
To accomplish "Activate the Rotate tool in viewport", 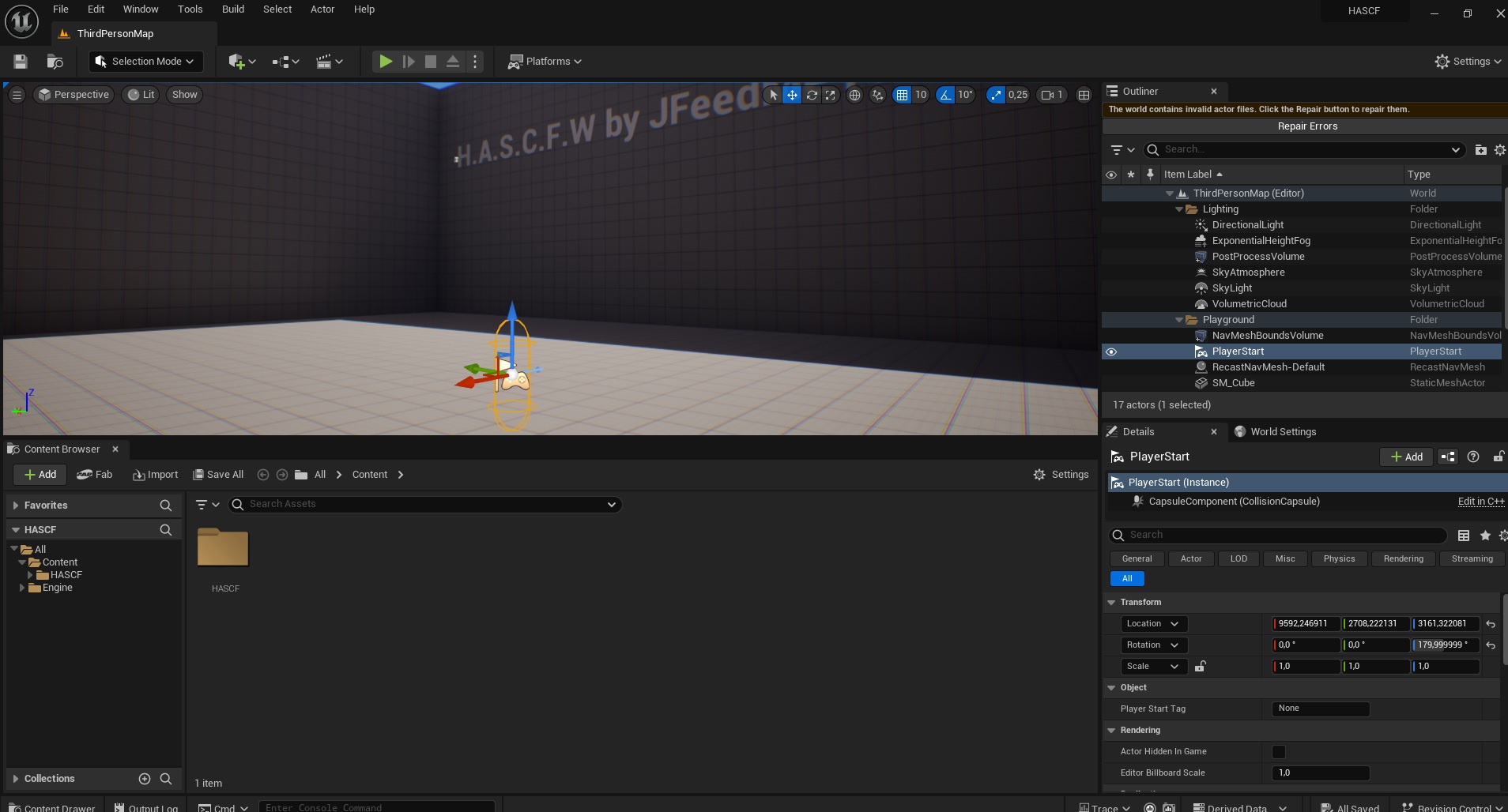I will 812,95.
